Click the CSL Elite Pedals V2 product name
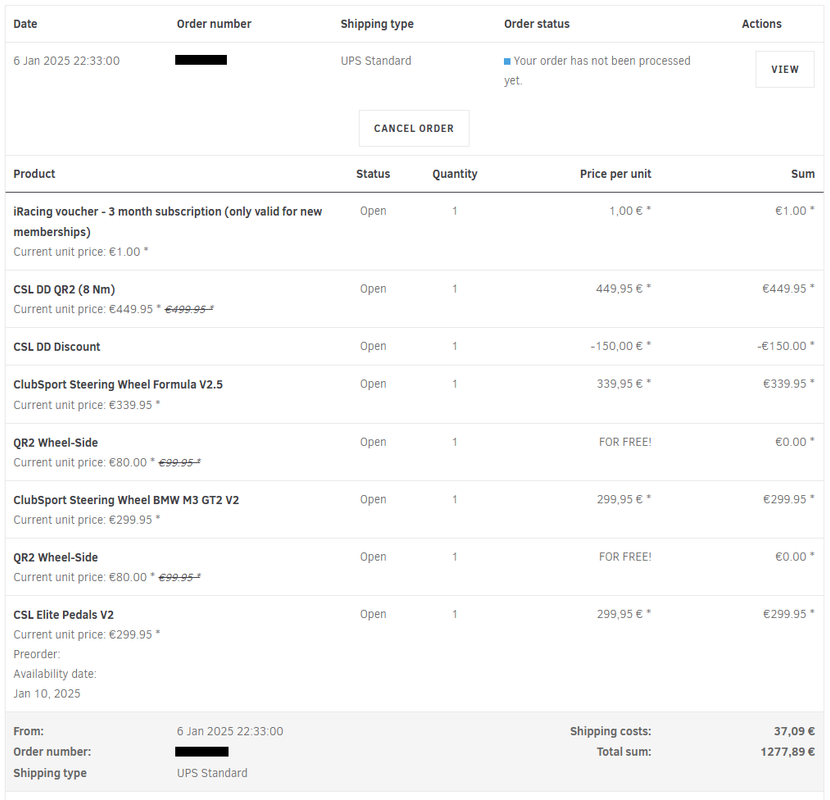The image size is (830, 800). [64, 615]
